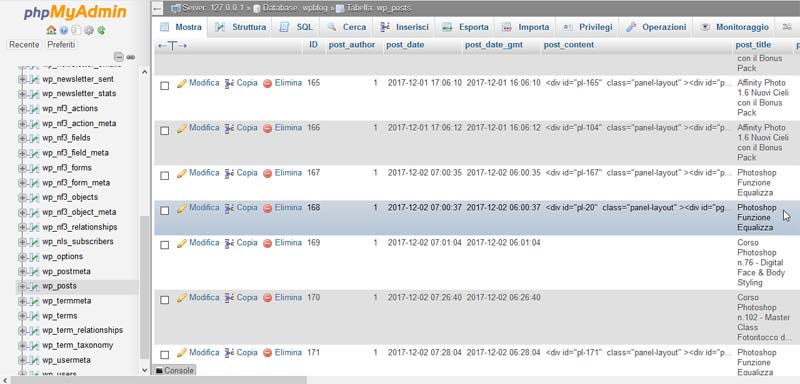Click the table icon beside wp_newsletter_sent
Viewport: 800px width, 384px height.
coord(34,80)
